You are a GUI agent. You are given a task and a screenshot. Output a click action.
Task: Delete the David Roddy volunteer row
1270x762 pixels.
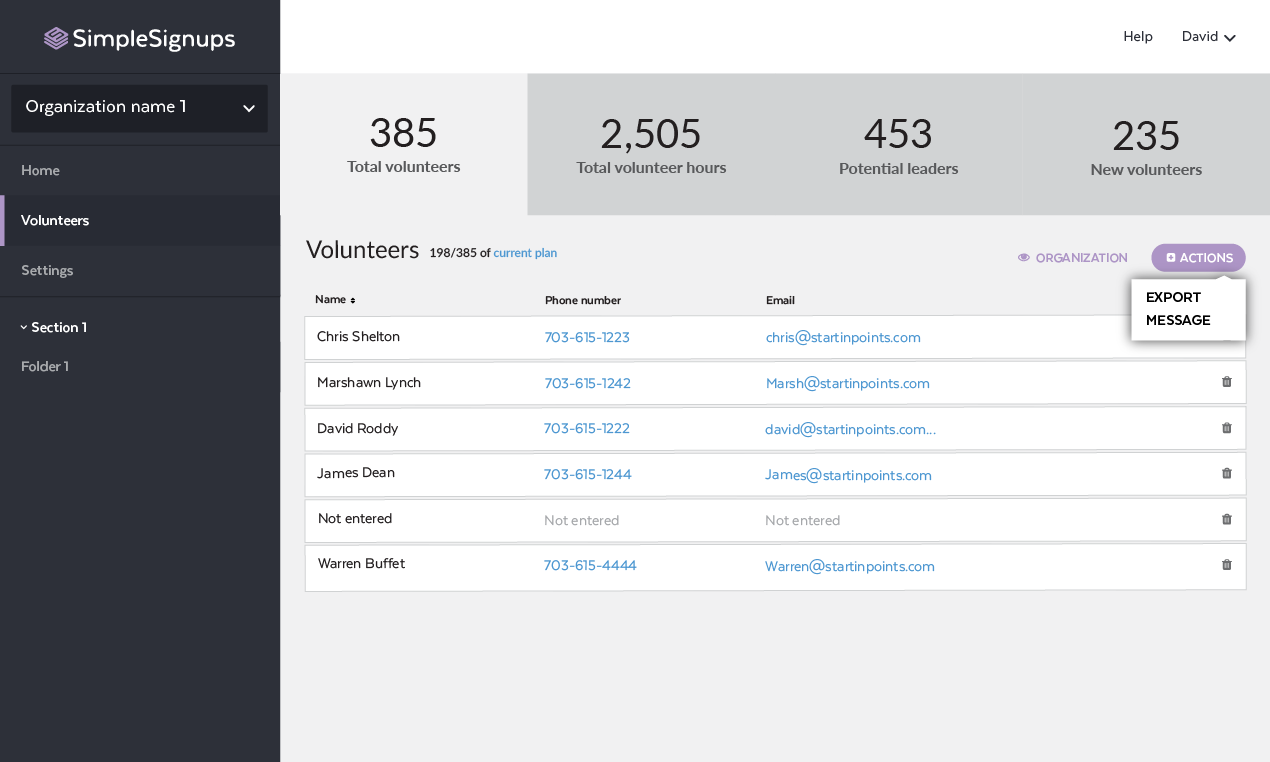(1226, 428)
